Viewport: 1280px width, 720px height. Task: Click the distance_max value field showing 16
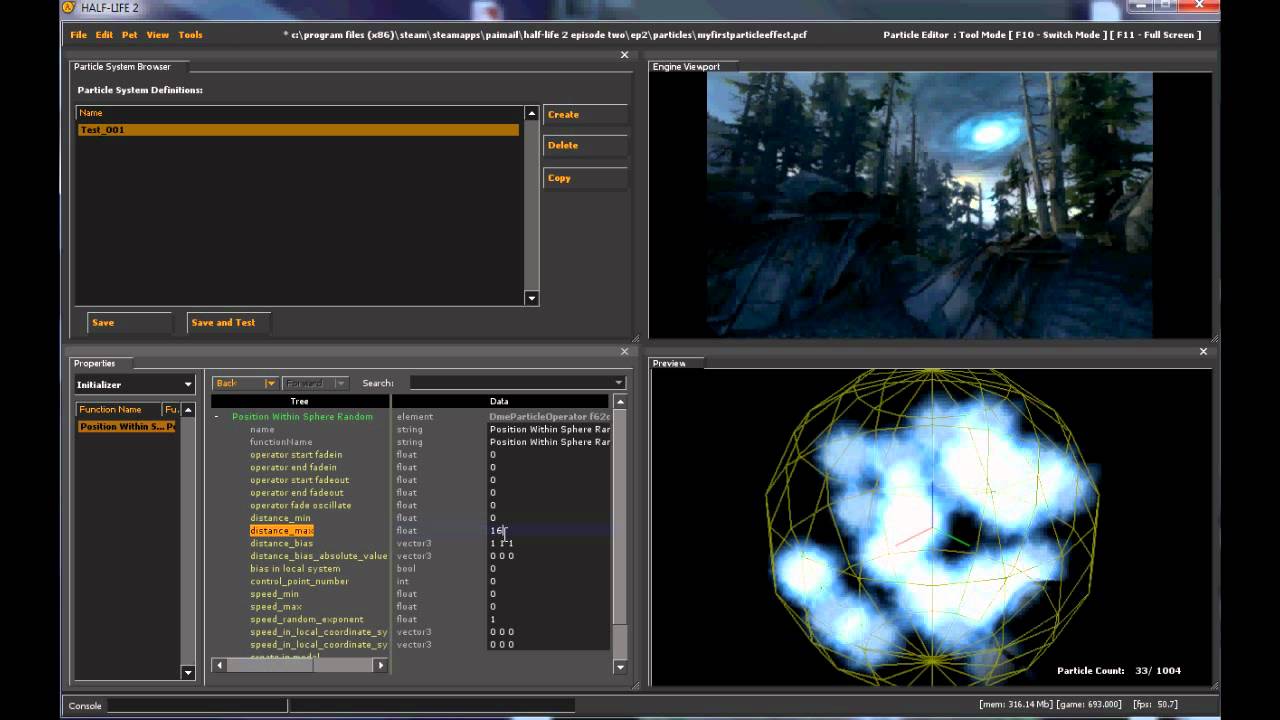click(x=548, y=530)
